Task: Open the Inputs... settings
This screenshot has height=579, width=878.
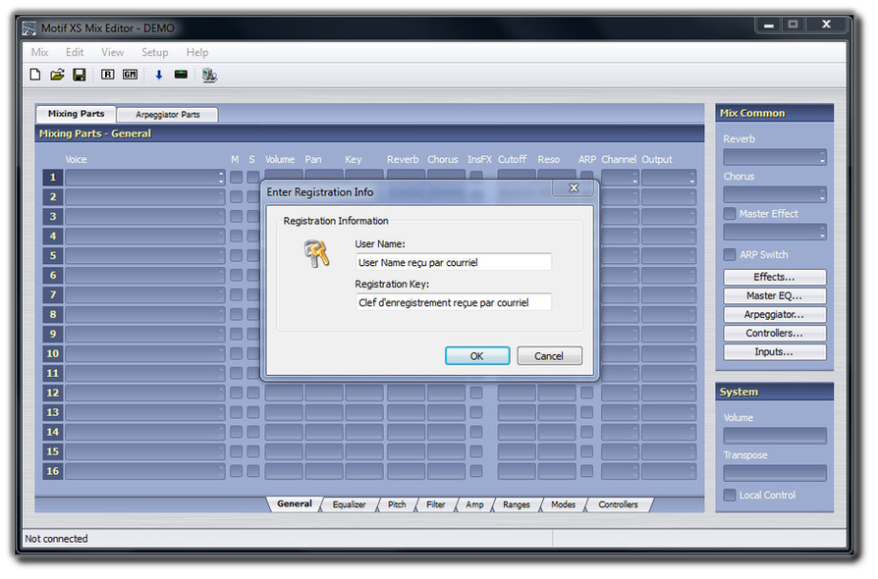Action: (774, 352)
